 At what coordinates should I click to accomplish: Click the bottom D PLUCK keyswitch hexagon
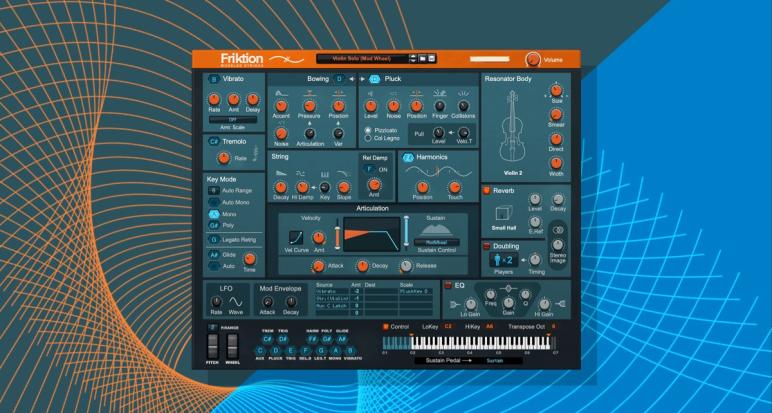pos(276,350)
